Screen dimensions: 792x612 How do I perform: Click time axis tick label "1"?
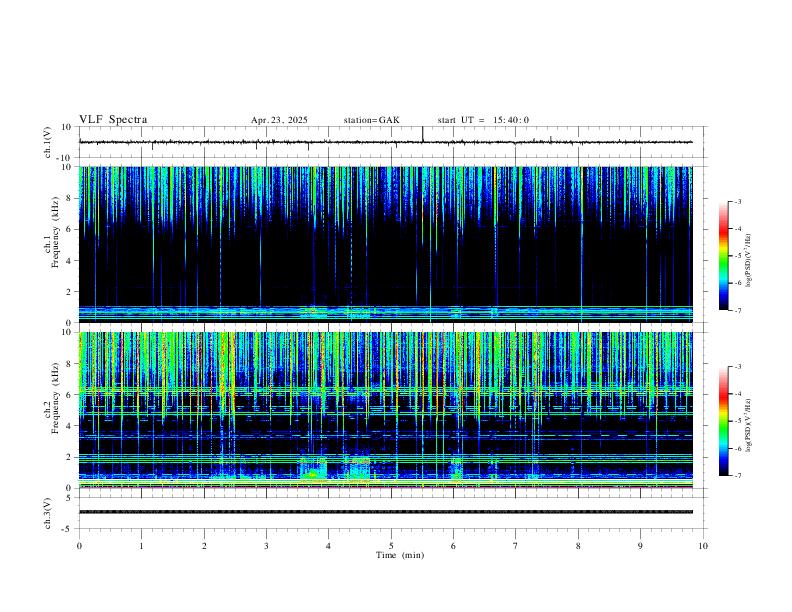click(141, 546)
